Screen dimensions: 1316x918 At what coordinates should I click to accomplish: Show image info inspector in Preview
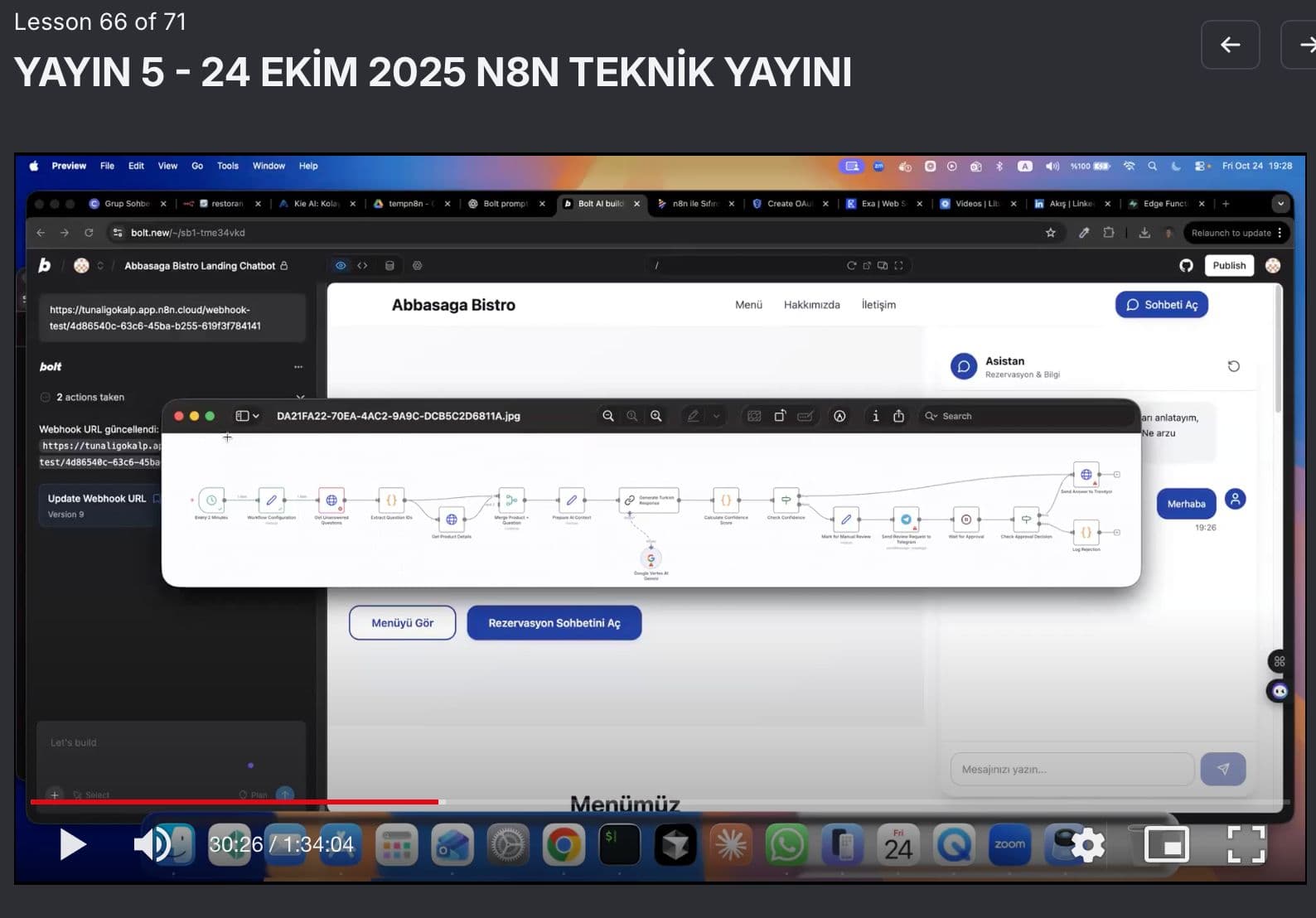[x=876, y=416]
